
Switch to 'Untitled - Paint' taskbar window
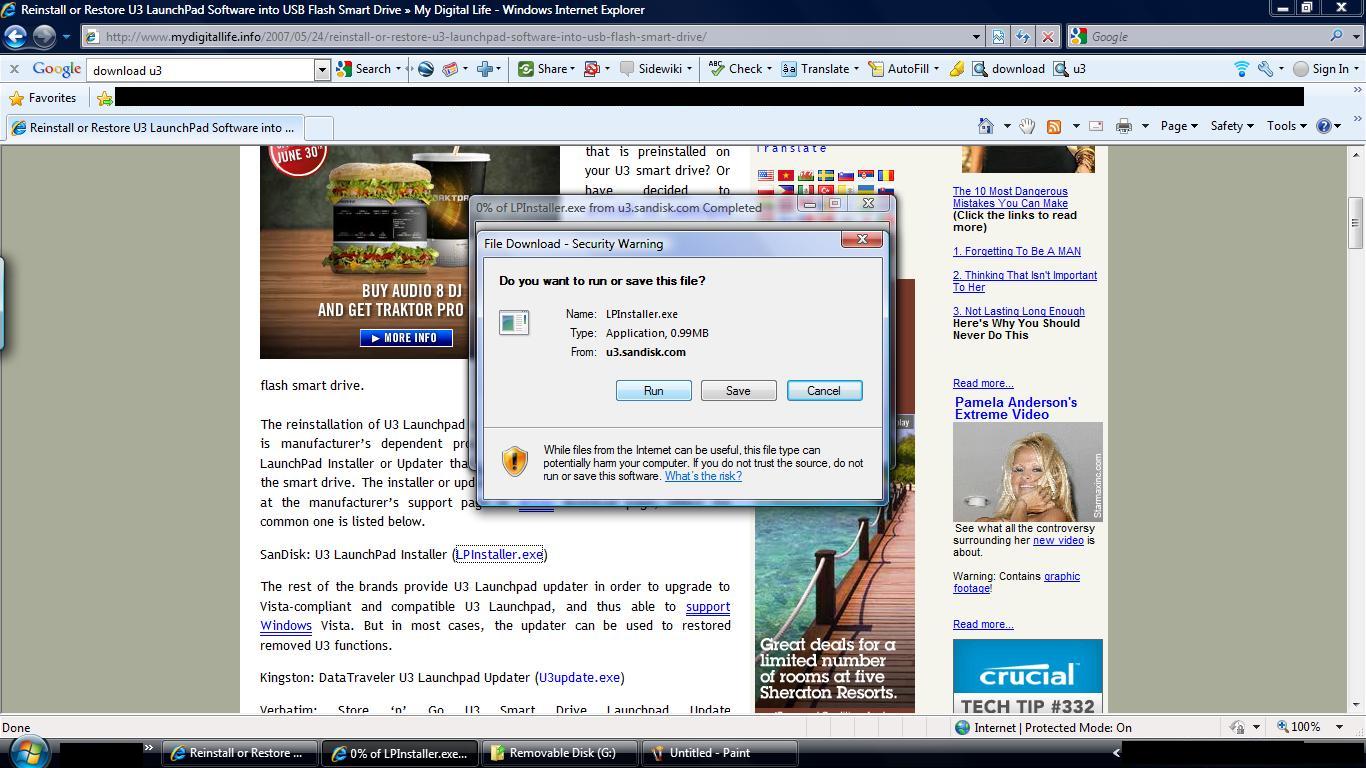(719, 753)
